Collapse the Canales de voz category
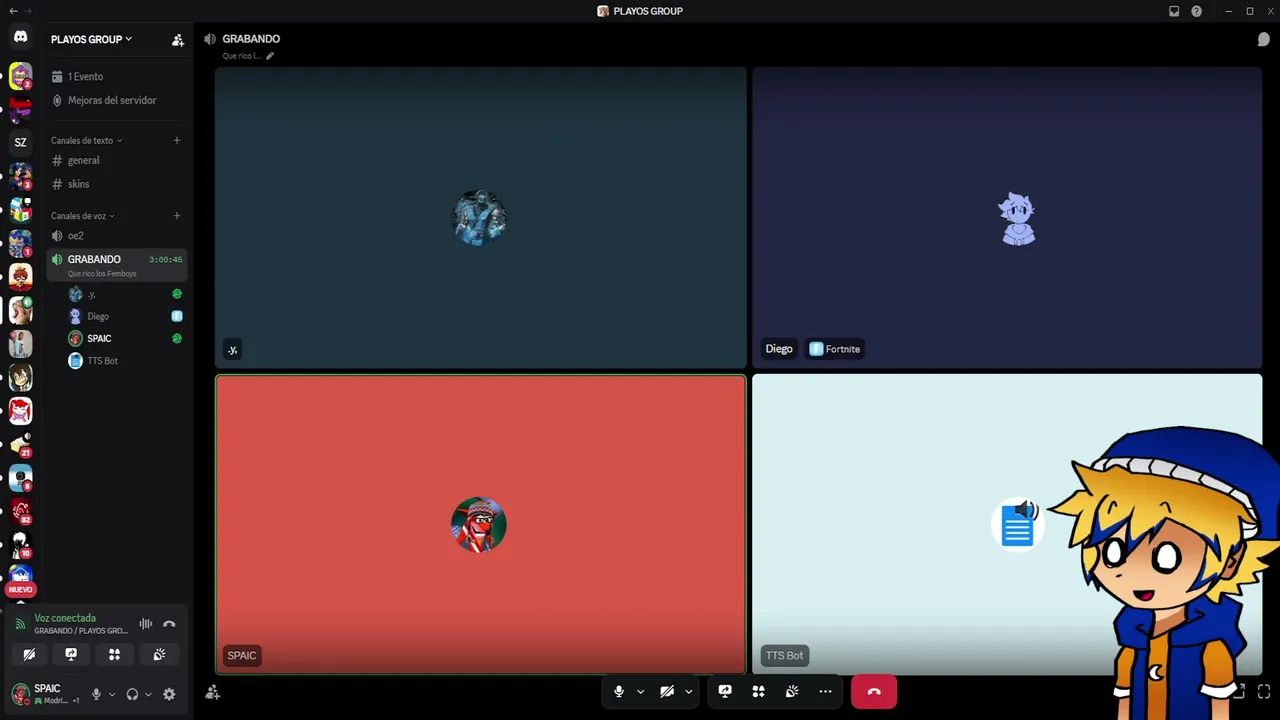Screen dimensions: 1280x720 pyautogui.click(x=83, y=216)
